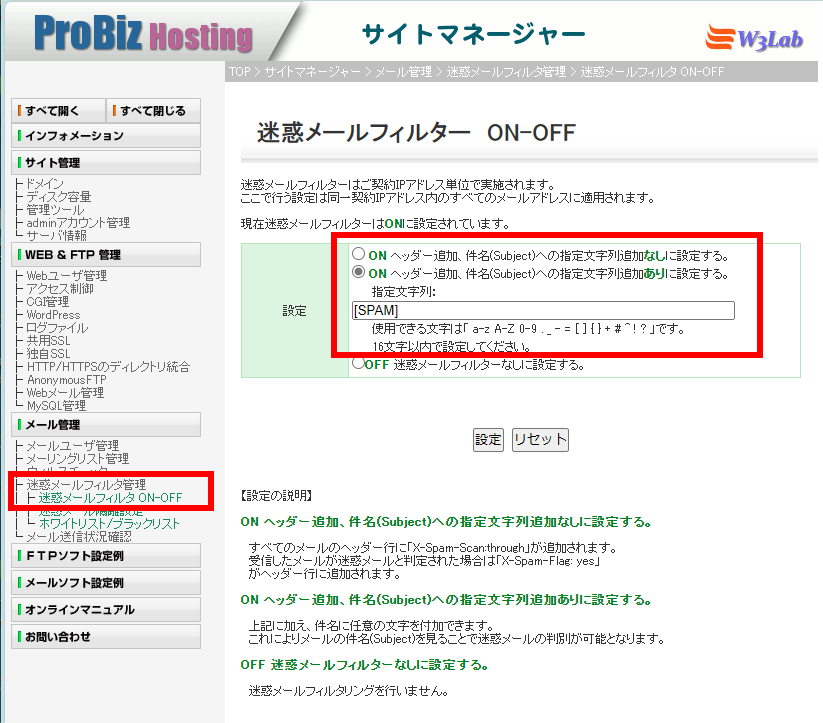The width and height of the screenshot is (823, 723).
Task: Open ホワイトリスト/ブラックリスト in sidebar
Action: click(109, 523)
